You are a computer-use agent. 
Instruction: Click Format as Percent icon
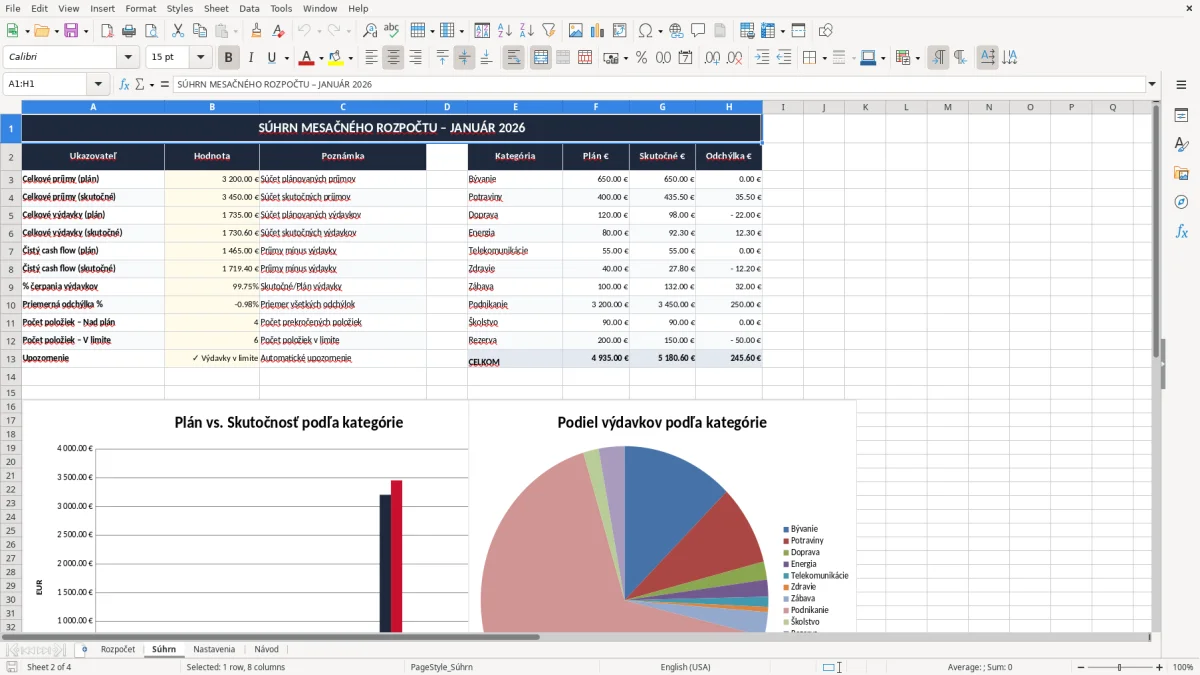641,58
